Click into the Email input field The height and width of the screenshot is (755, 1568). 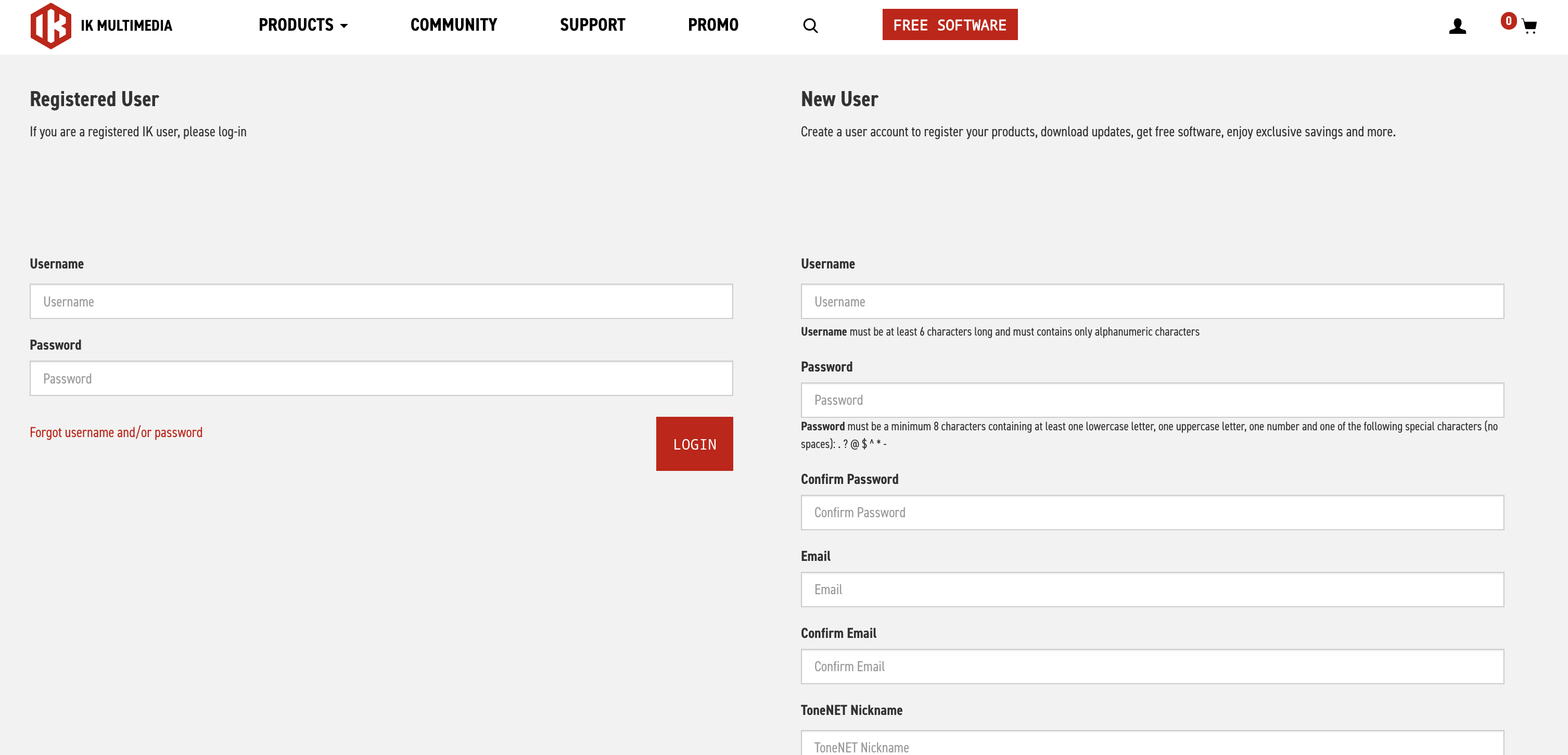1152,589
